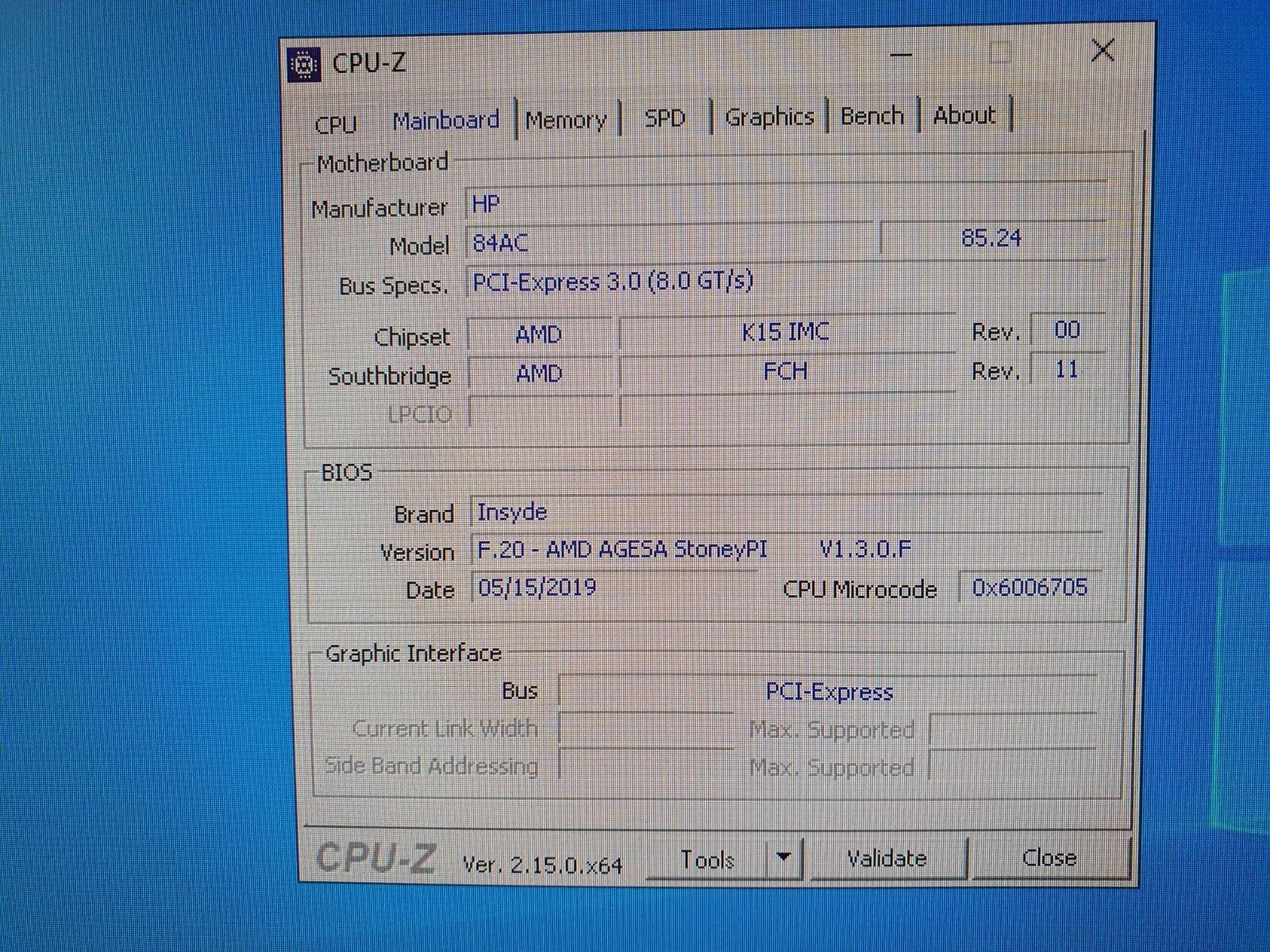Click the Ver. 2.15.0.x64 label
The width and height of the screenshot is (1270, 952).
coord(542,865)
